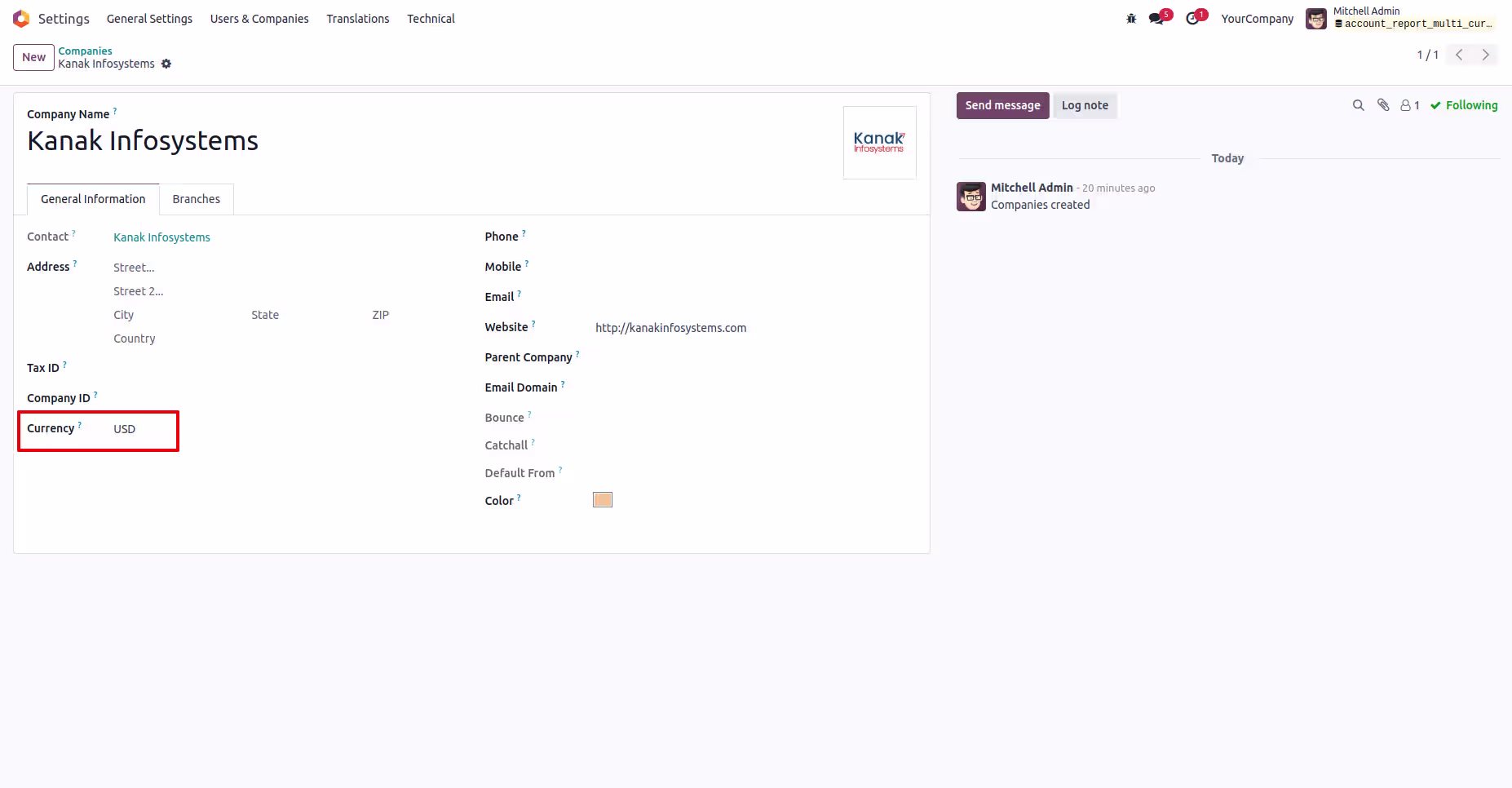Image resolution: width=1512 pixels, height=788 pixels.
Task: Attach files using the paperclip icon
Action: pos(1383,105)
